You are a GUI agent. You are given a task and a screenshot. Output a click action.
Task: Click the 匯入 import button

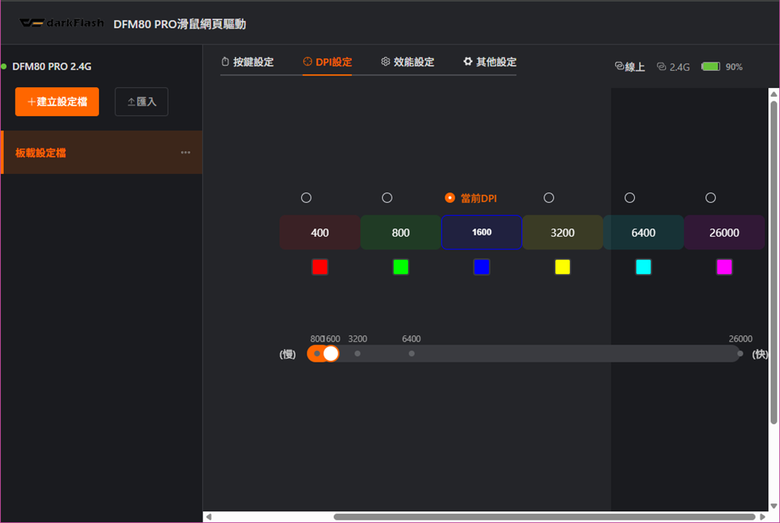pos(141,102)
